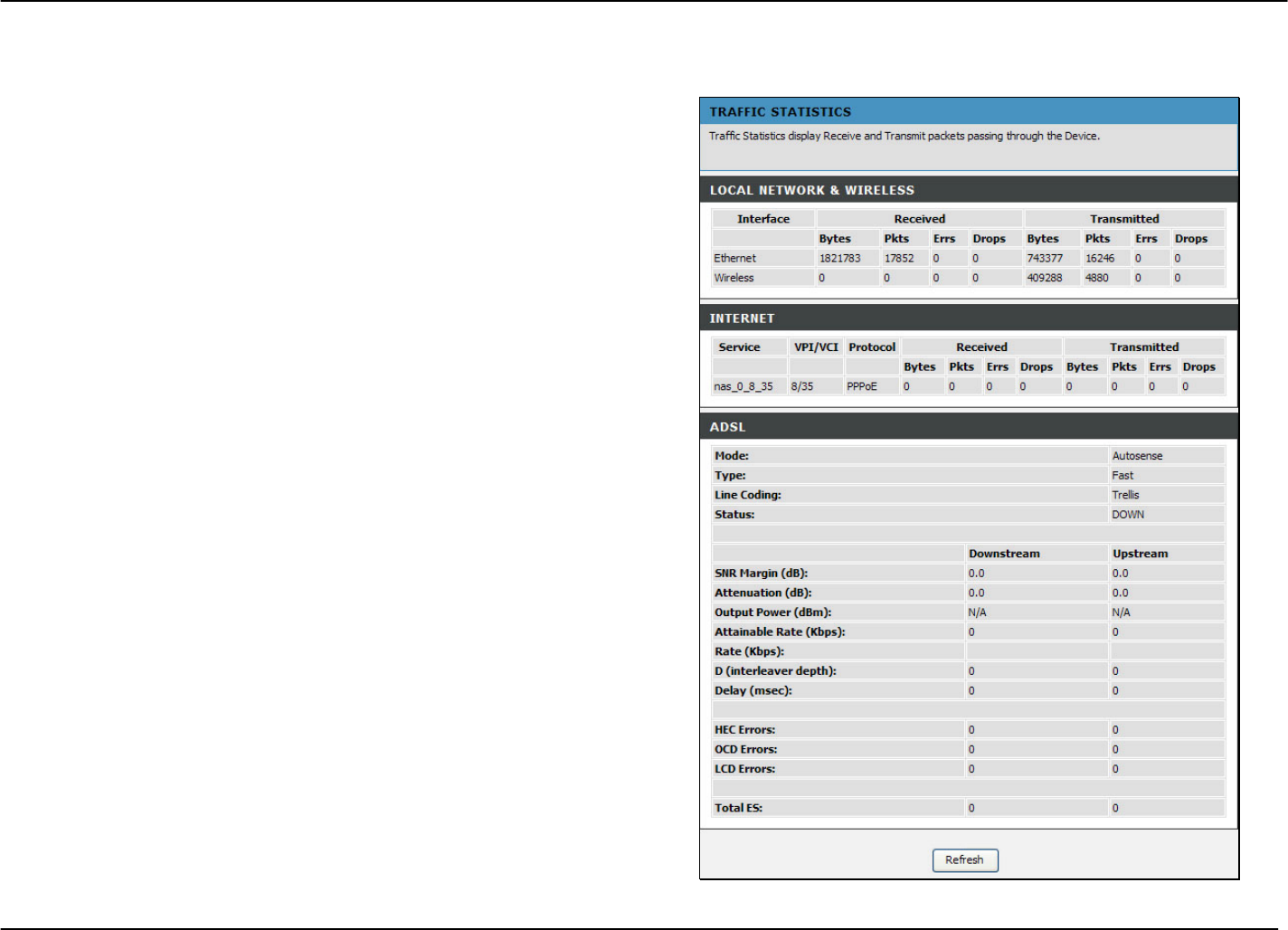This screenshot has width=1288, height=930.
Task: Click the Refresh button
Action: [x=965, y=860]
